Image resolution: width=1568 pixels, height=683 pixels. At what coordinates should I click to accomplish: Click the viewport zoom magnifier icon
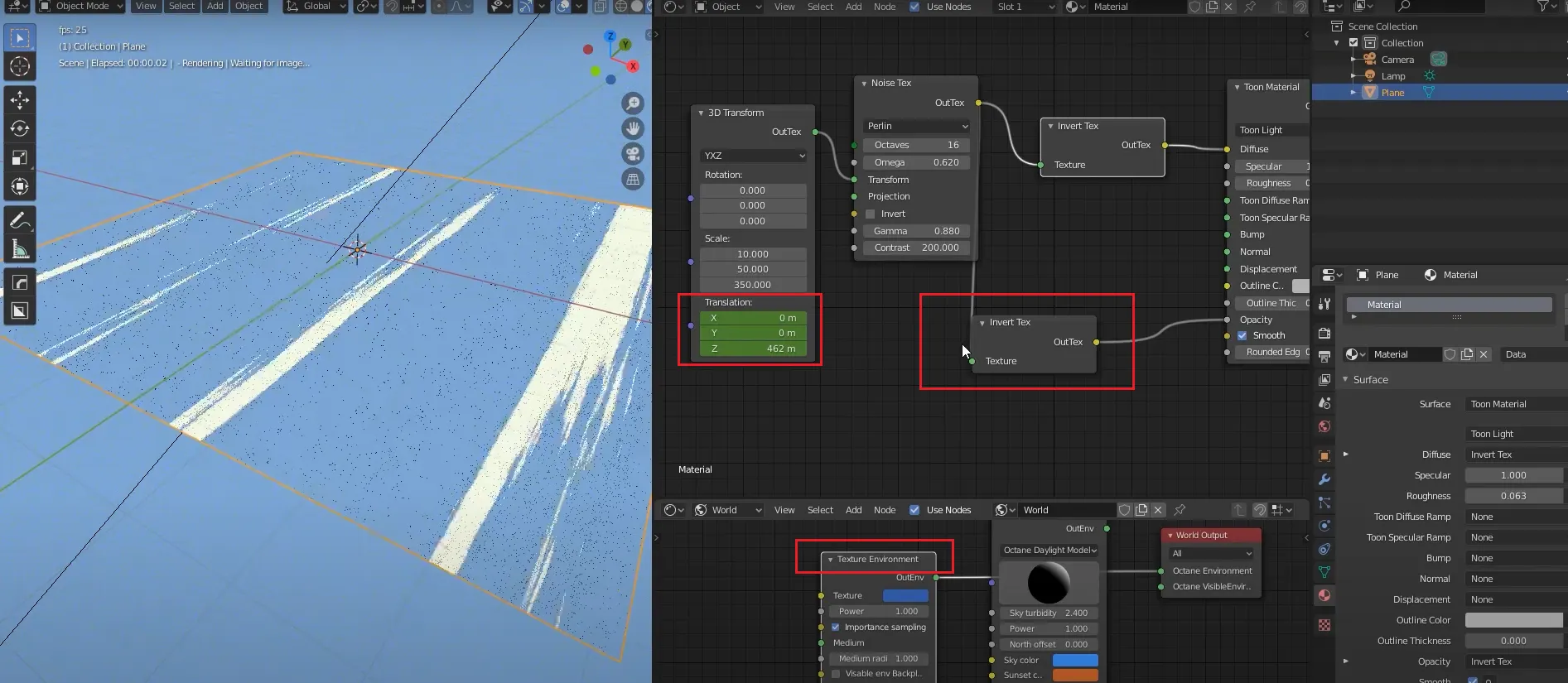coord(633,103)
